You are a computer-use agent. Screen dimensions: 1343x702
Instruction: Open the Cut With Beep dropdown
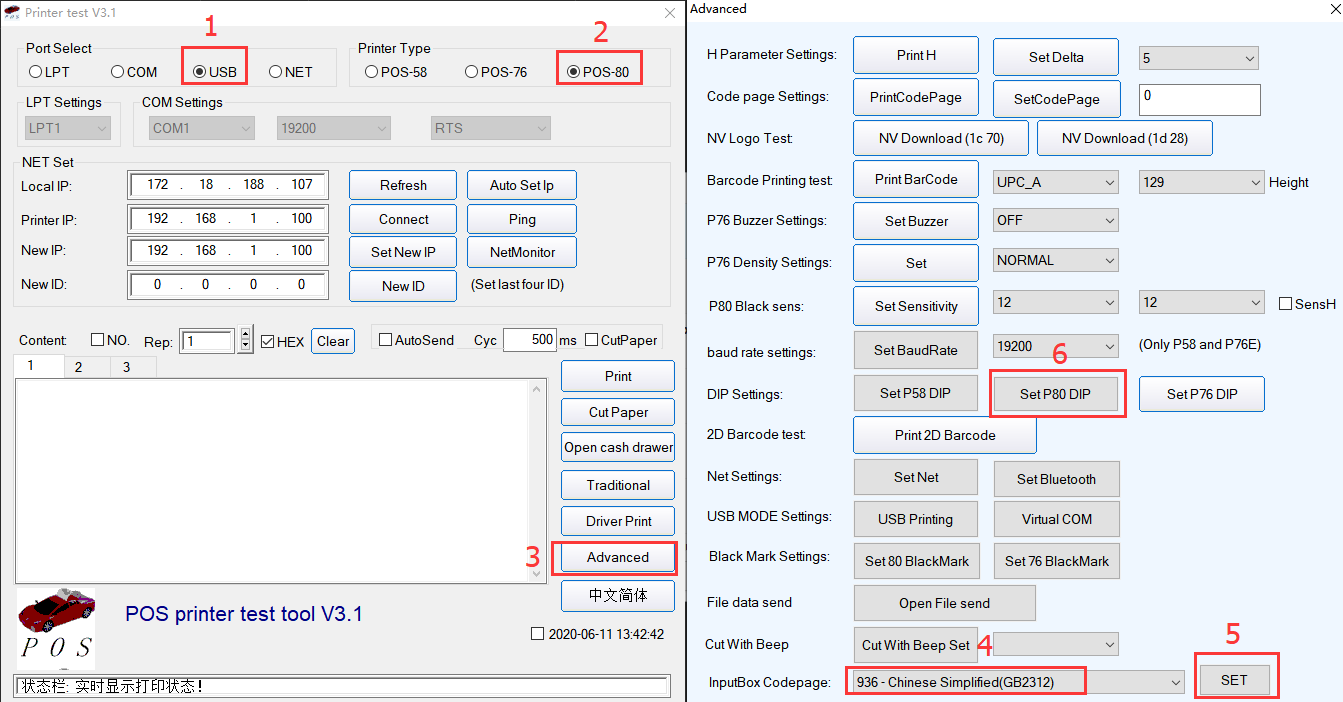point(1055,645)
